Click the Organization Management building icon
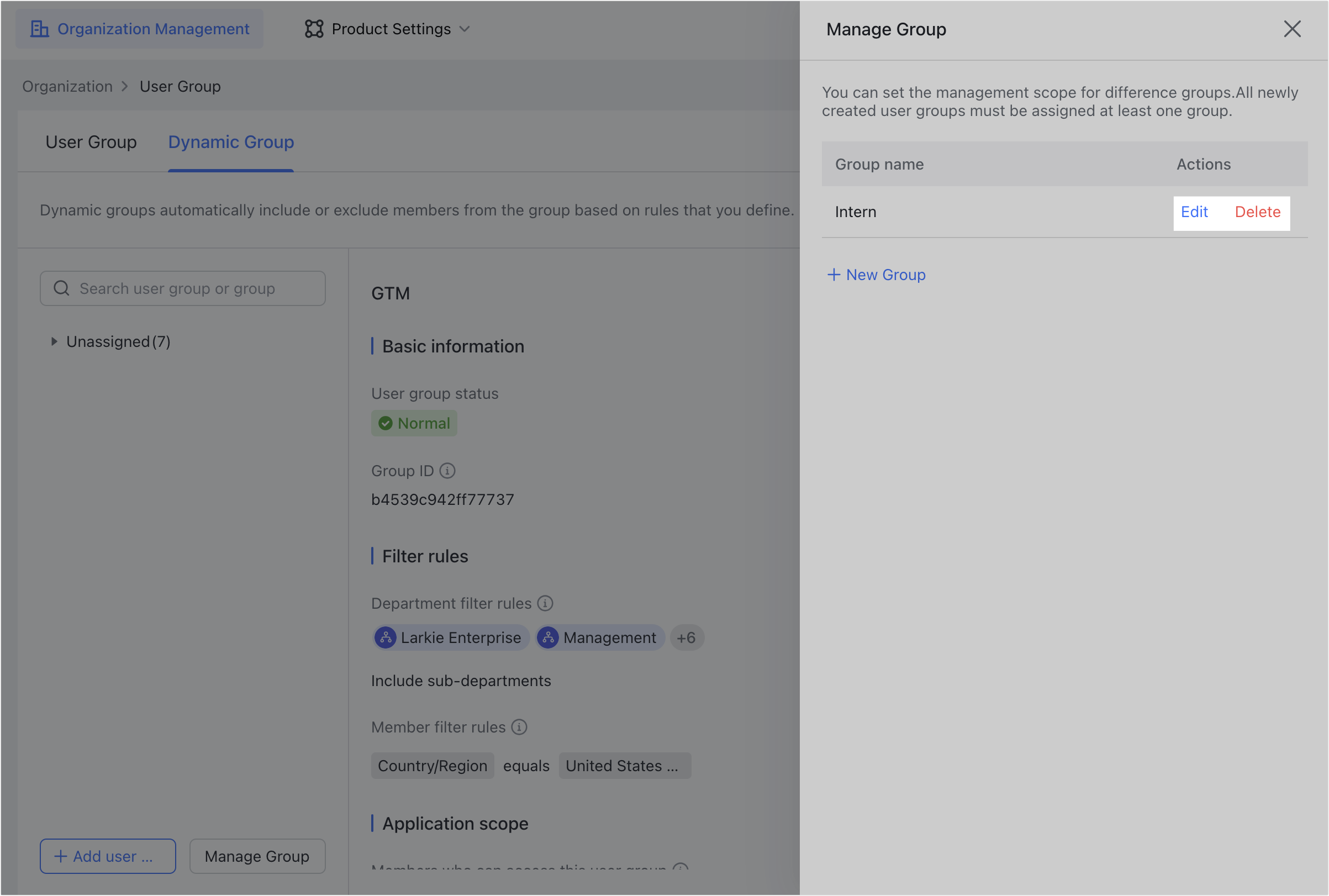This screenshot has height=896, width=1329. [40, 29]
